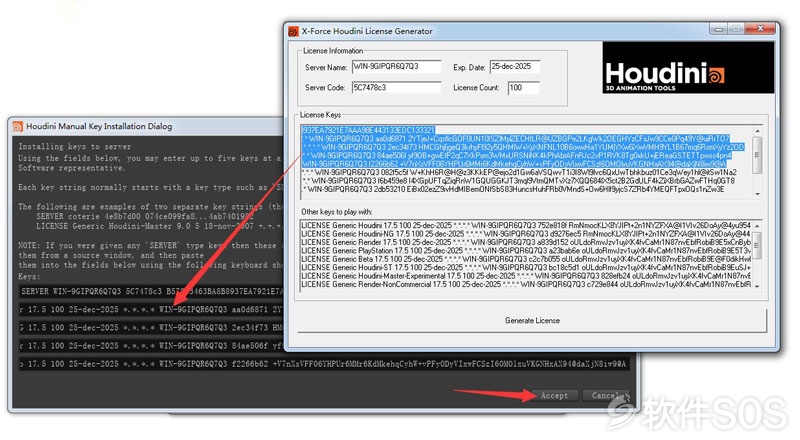Click License Keys line containing f6b459e8

point(518,181)
